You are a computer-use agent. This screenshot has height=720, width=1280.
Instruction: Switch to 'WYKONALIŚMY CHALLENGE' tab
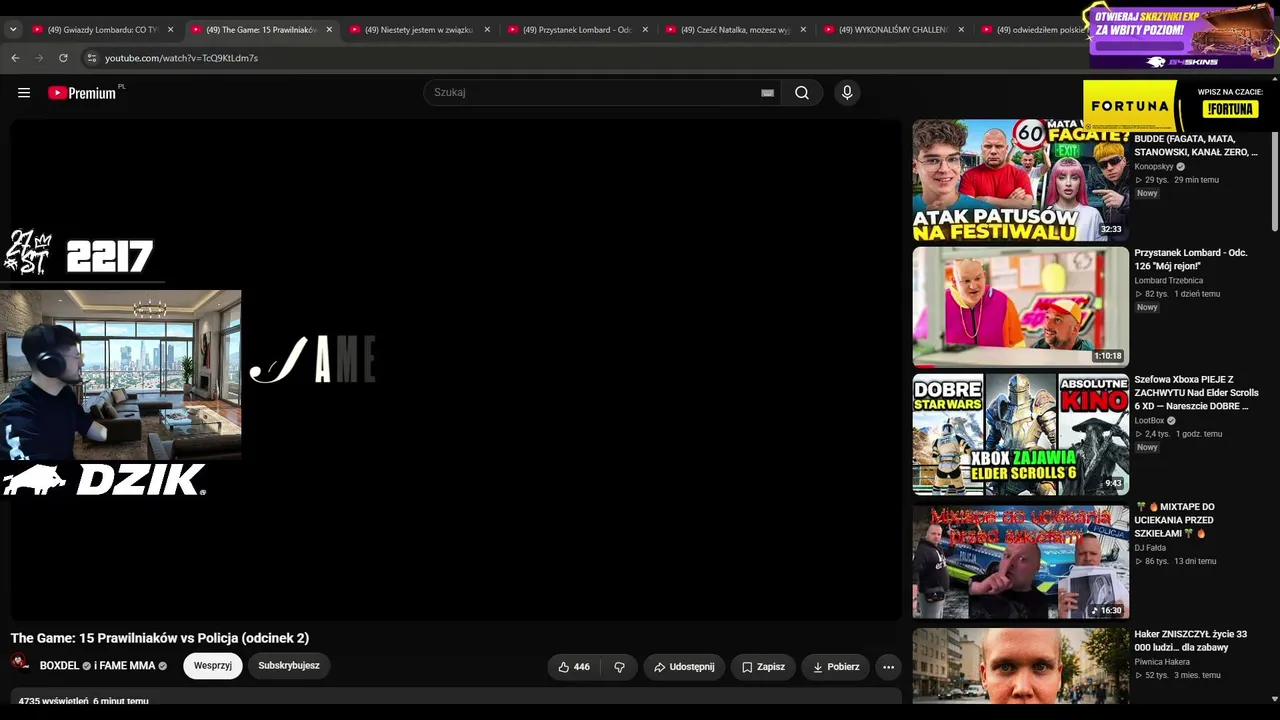click(893, 30)
